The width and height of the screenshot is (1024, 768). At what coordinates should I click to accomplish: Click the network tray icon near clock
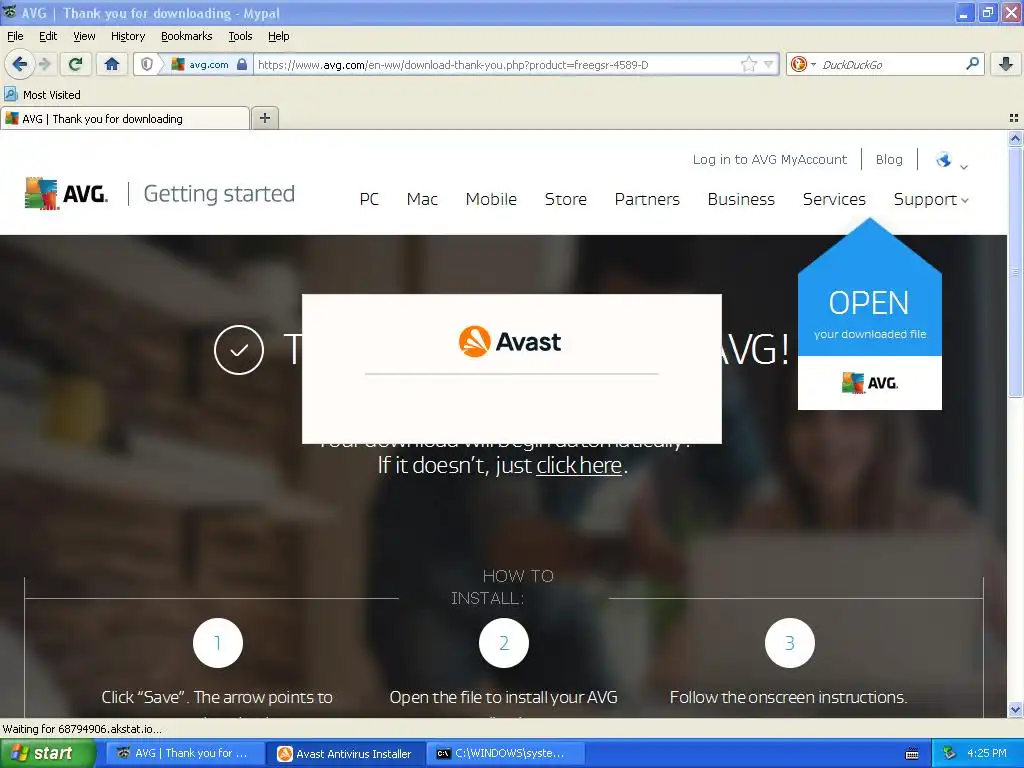pyautogui.click(x=950, y=753)
